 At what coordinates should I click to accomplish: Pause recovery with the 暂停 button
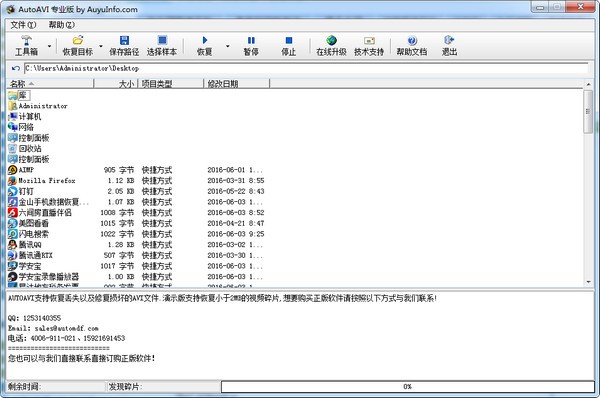click(251, 40)
